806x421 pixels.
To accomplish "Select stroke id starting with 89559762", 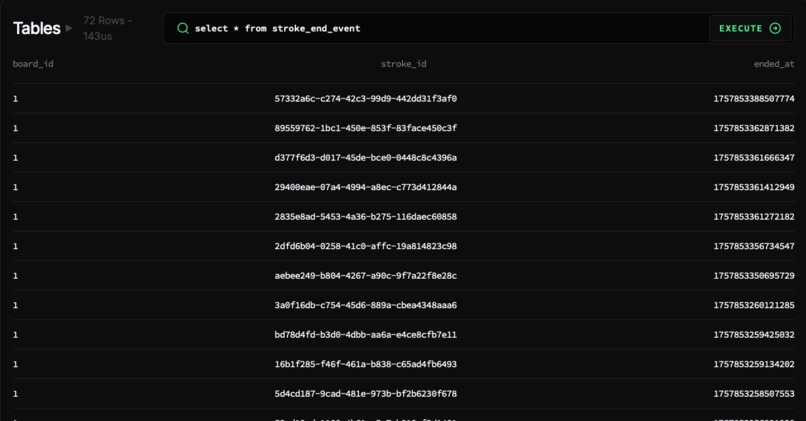I will coord(365,128).
